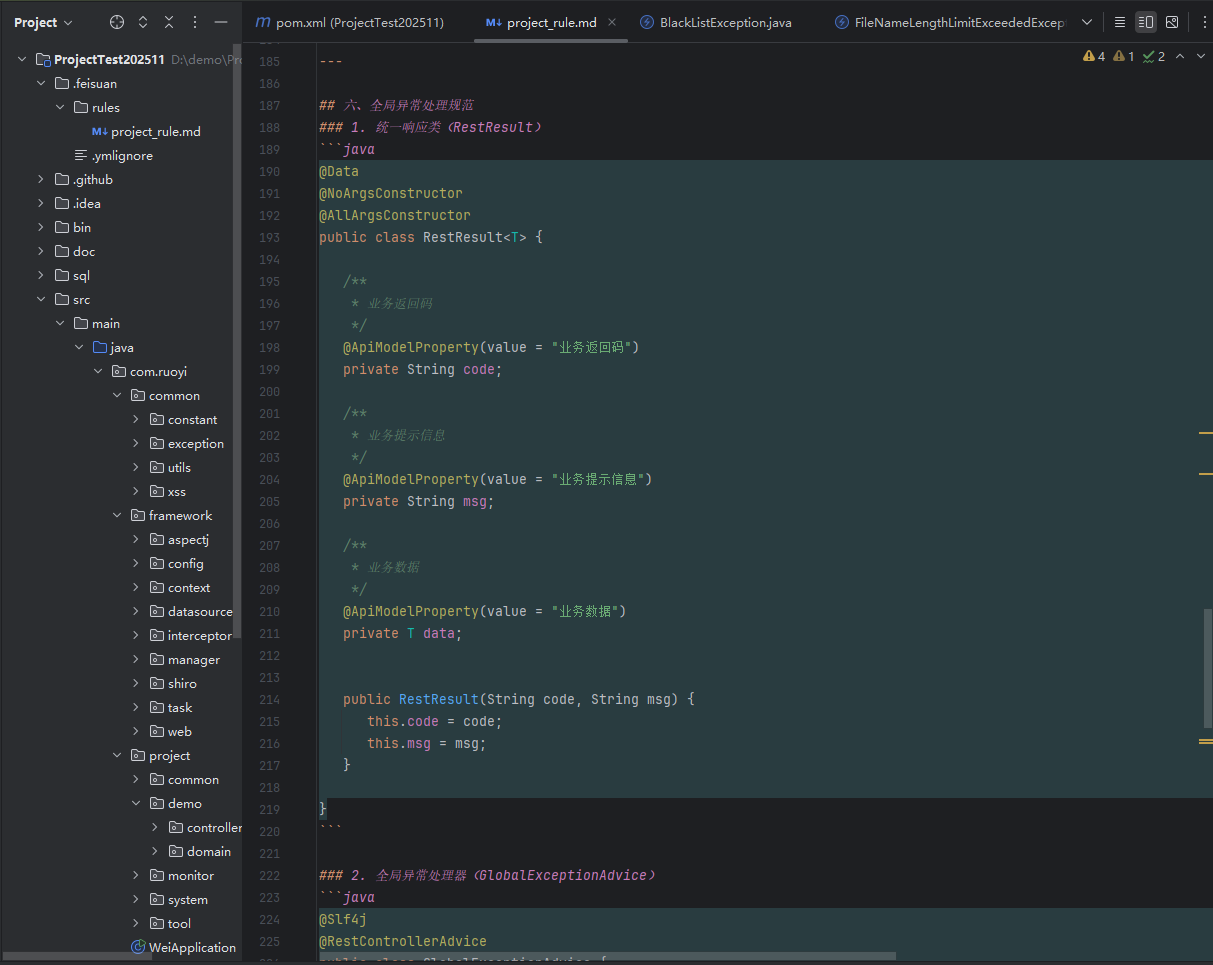Click the Select Opened File target icon

(117, 22)
